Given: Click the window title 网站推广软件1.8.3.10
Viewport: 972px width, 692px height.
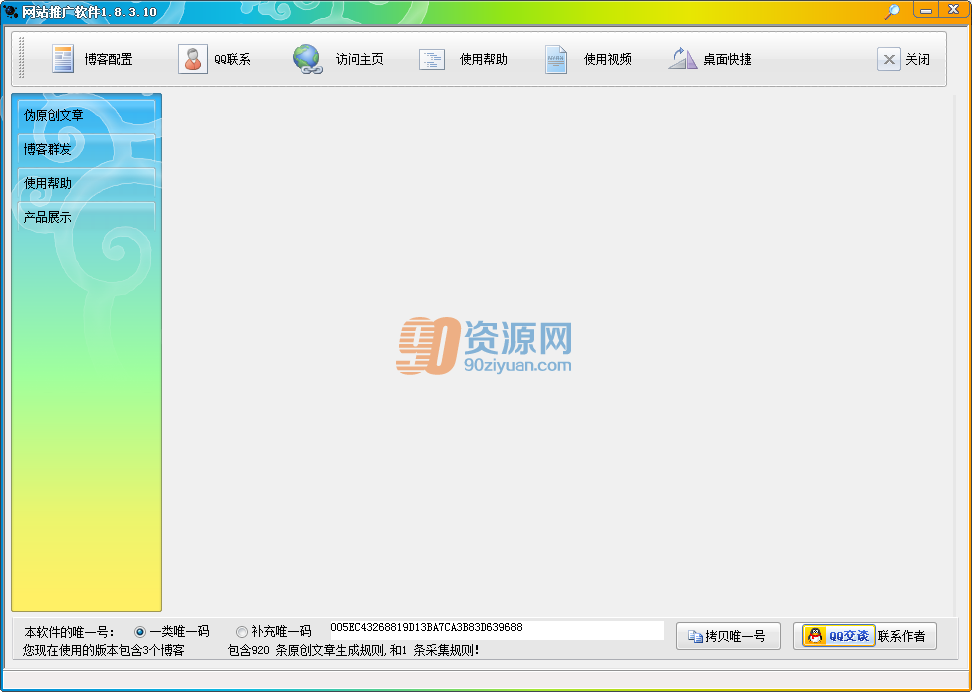Looking at the screenshot, I should point(89,12).
